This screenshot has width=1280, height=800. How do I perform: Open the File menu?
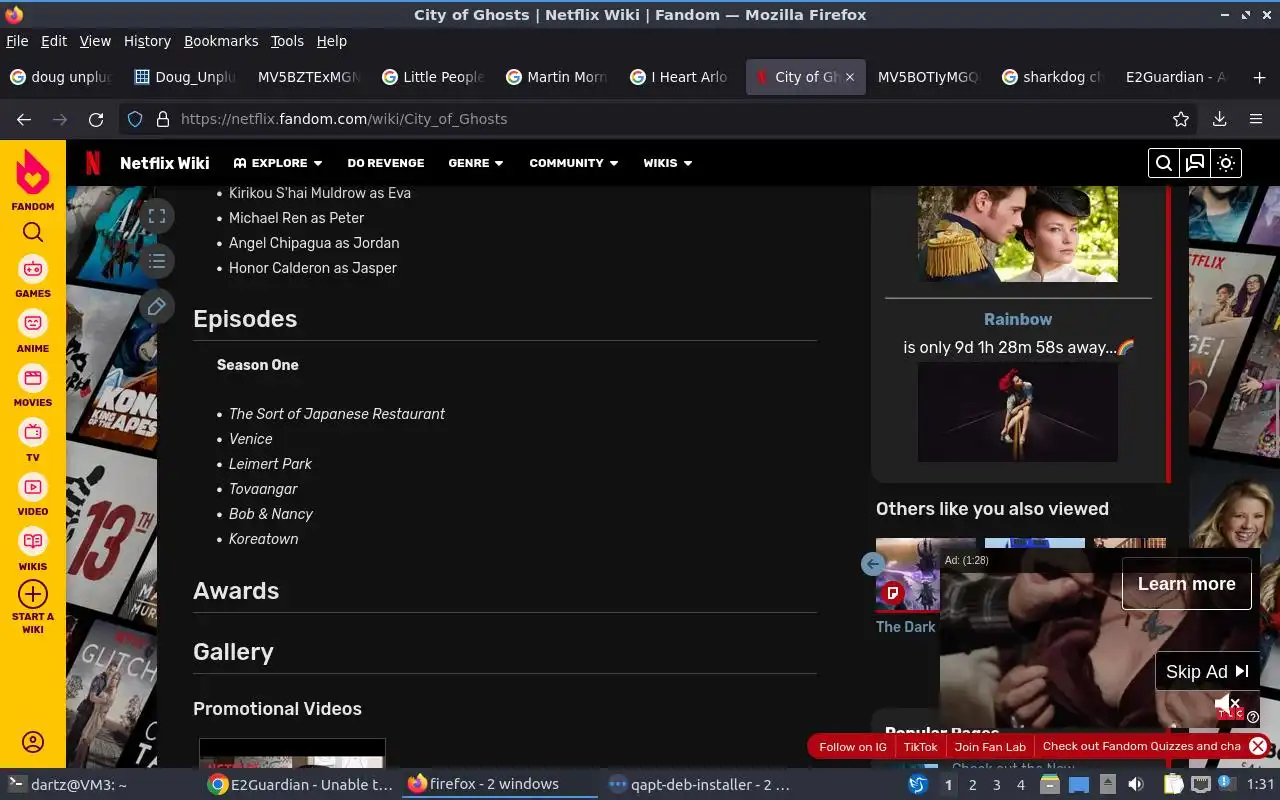17,41
